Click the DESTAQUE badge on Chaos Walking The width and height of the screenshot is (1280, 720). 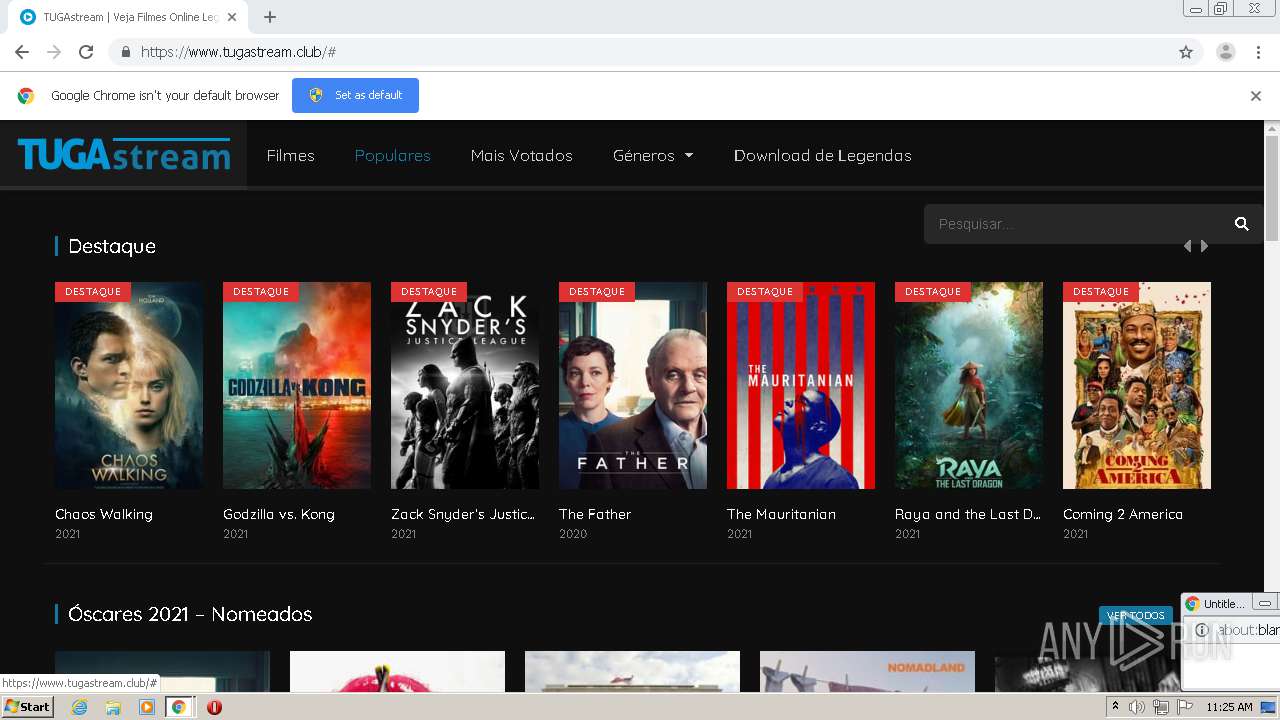coord(93,292)
